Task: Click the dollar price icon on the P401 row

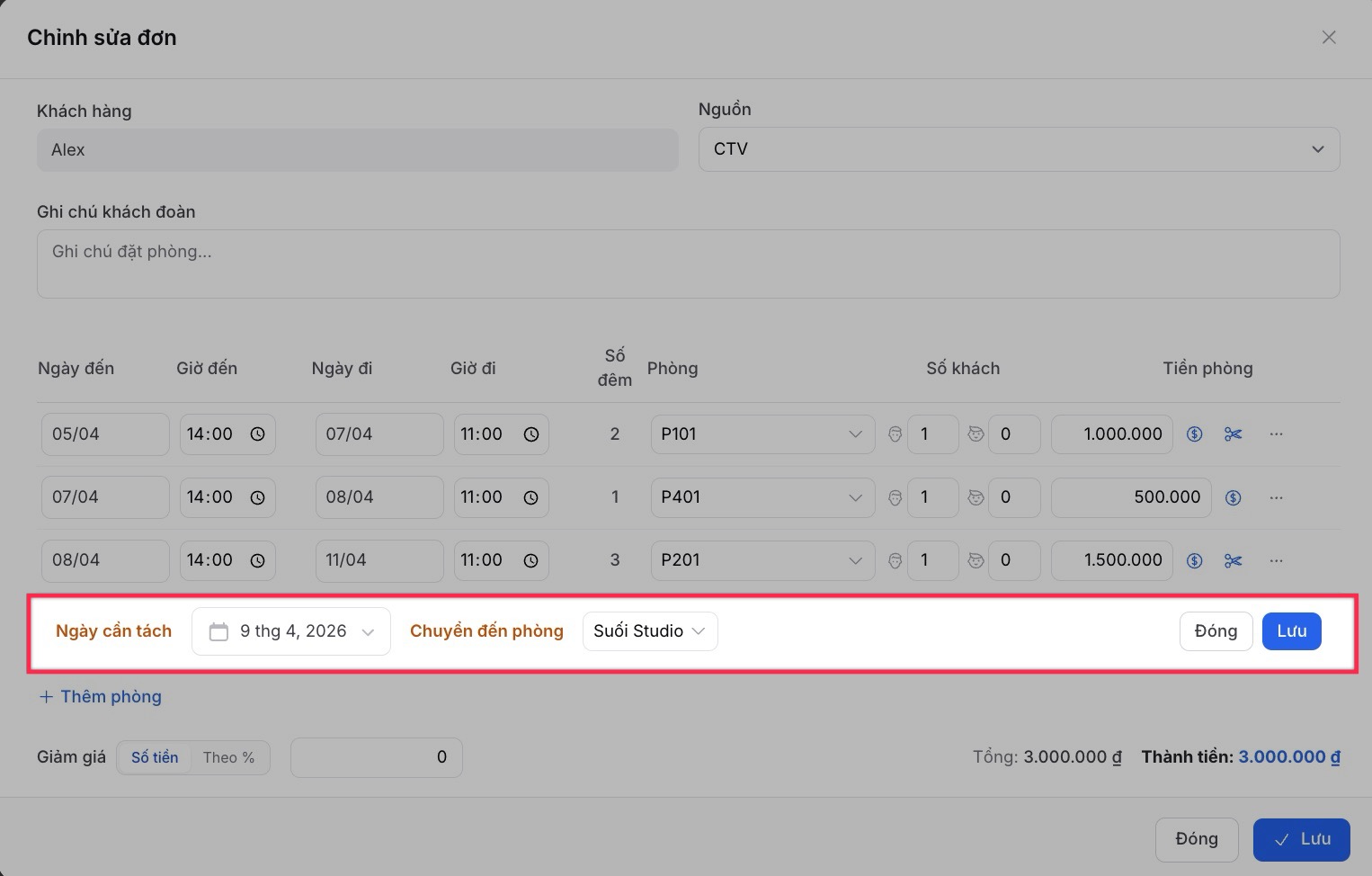Action: coord(1233,497)
